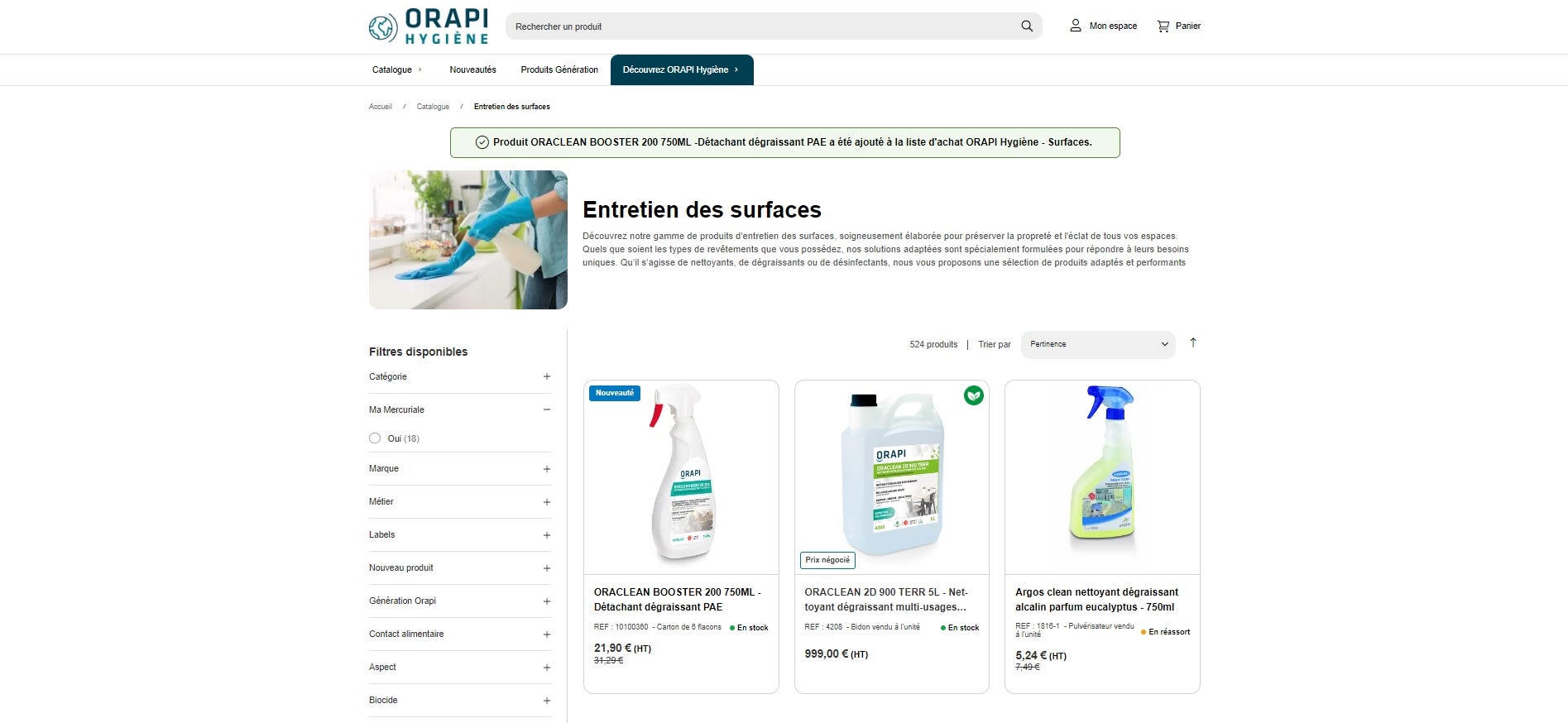Click the ORAPI Hygiène logo
Image resolution: width=1568 pixels, height=723 pixels.
click(x=429, y=26)
